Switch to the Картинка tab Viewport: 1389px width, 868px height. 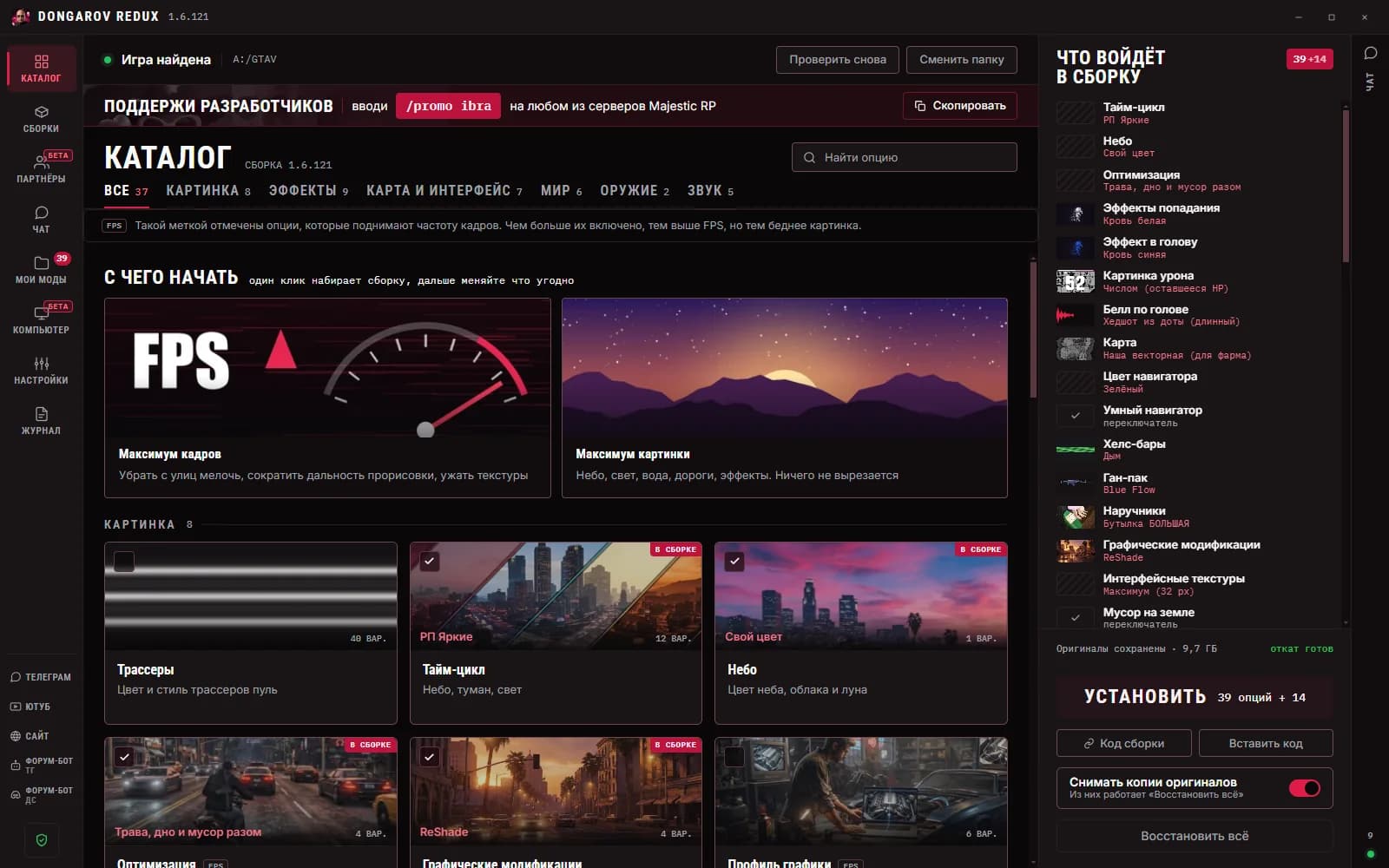(x=208, y=191)
